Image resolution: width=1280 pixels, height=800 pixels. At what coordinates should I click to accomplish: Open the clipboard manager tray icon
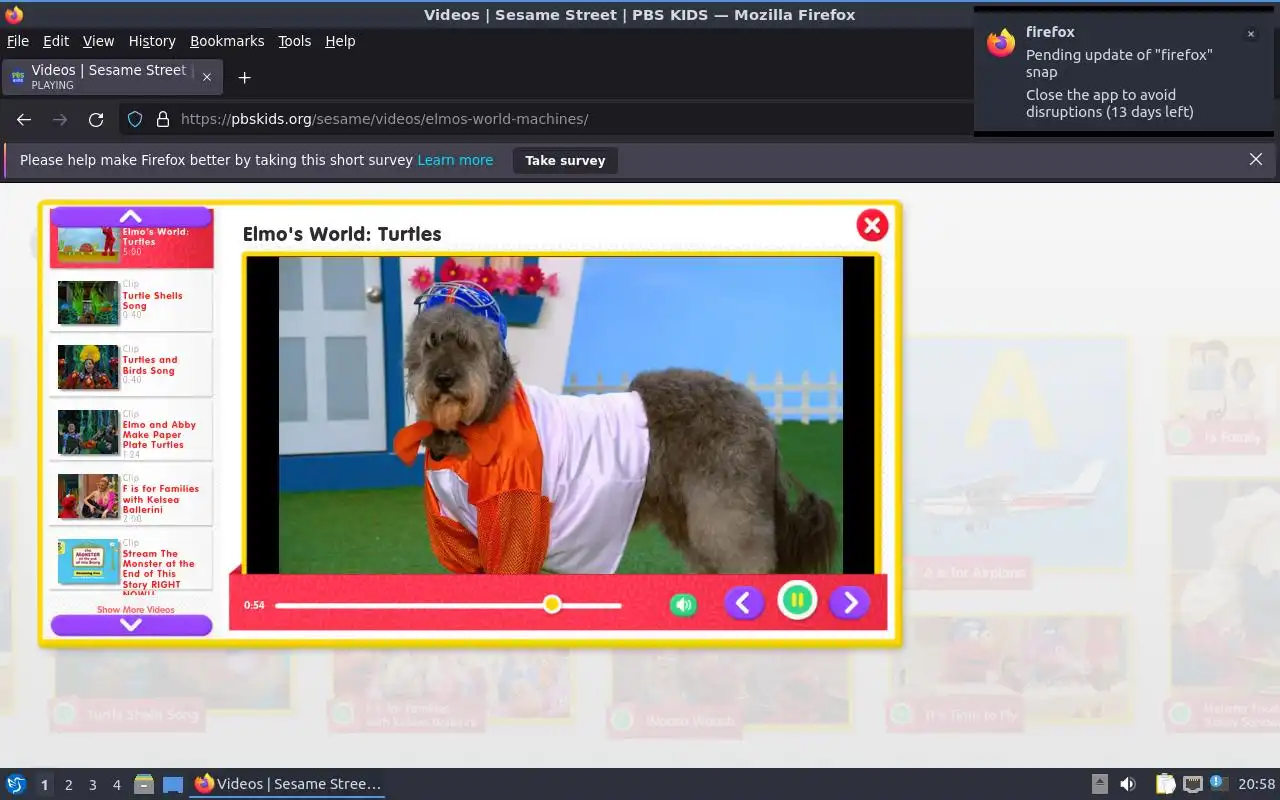tap(1166, 784)
